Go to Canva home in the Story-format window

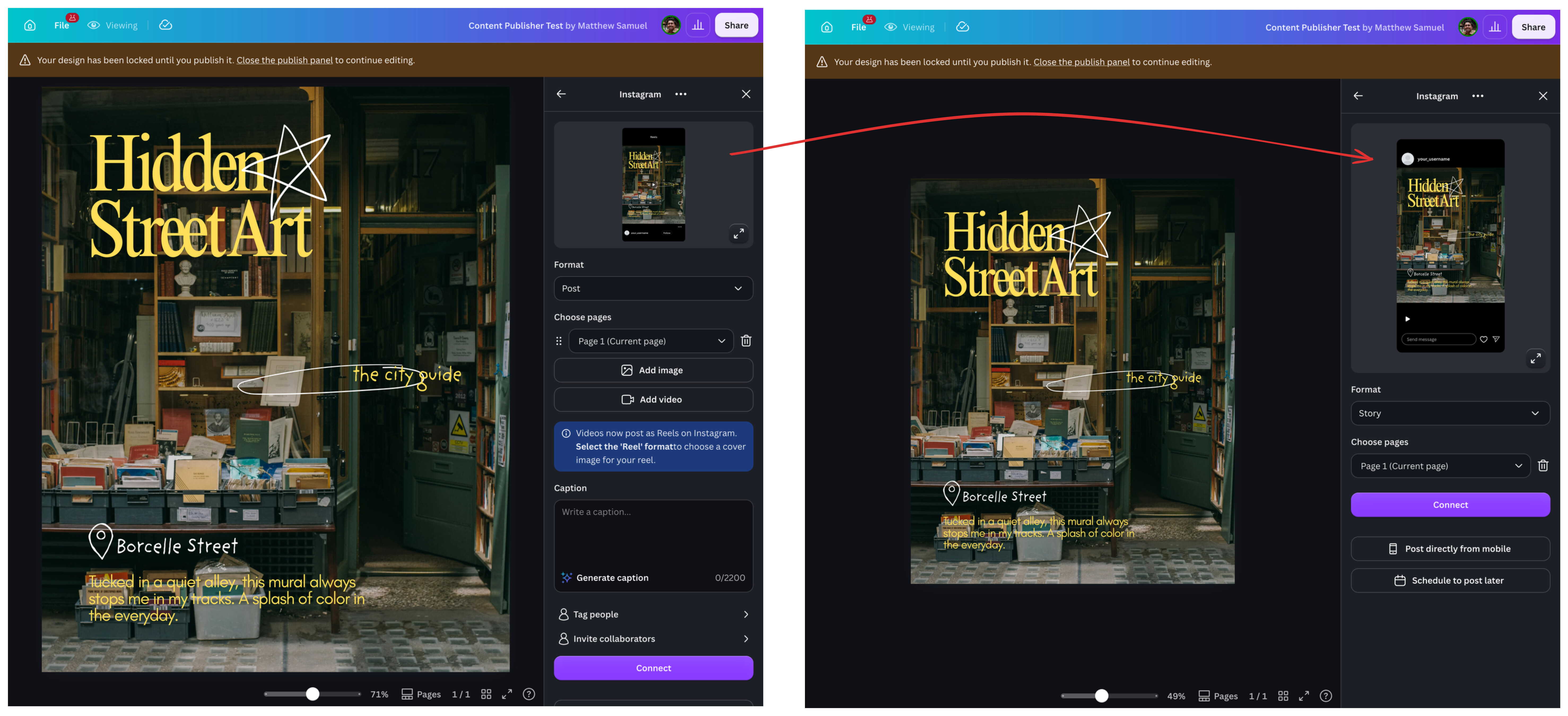(827, 27)
